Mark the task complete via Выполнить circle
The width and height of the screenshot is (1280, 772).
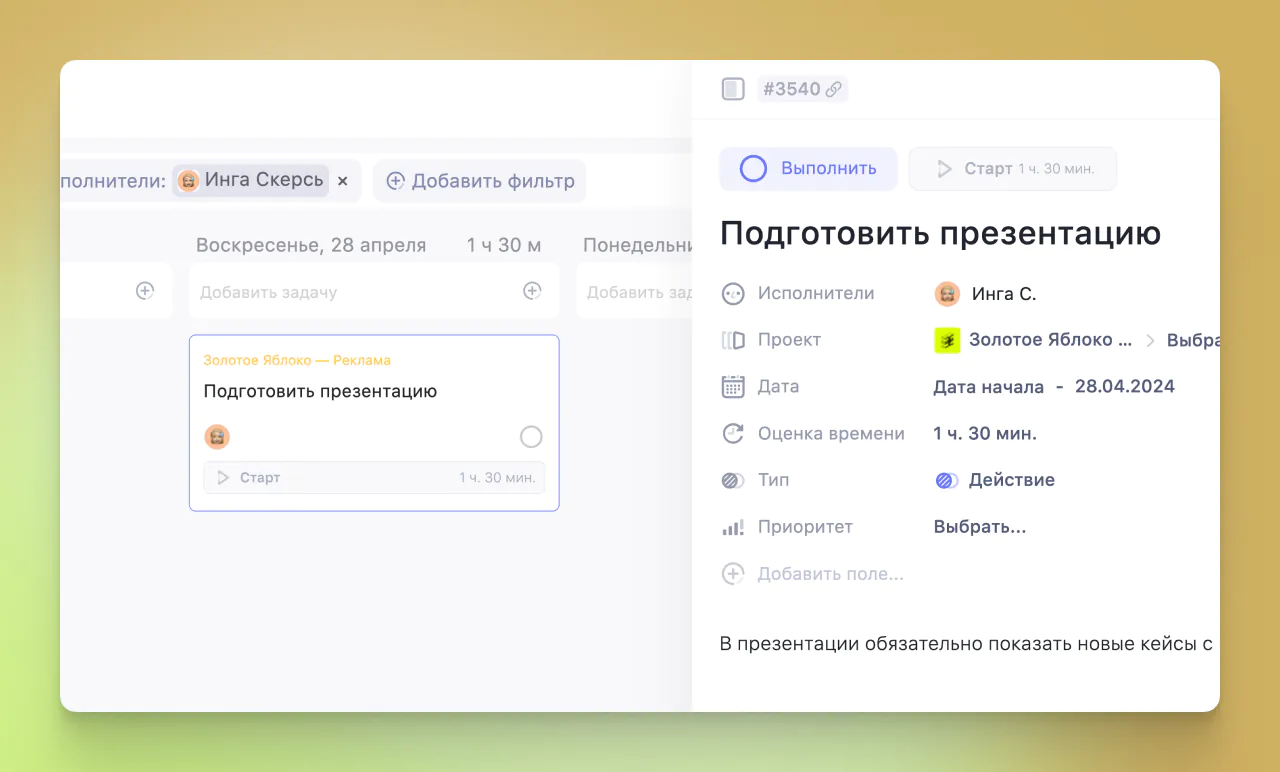752,168
